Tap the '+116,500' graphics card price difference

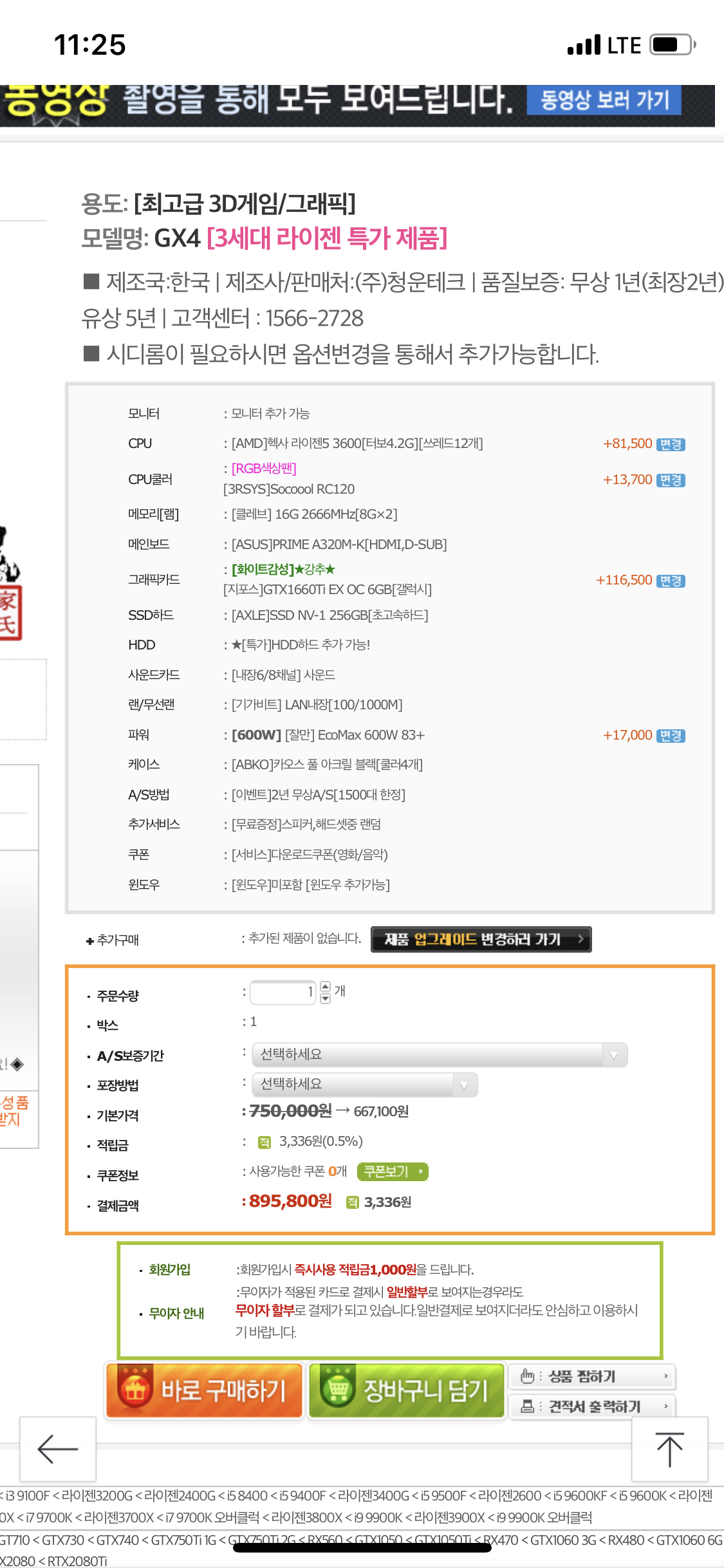[x=624, y=580]
